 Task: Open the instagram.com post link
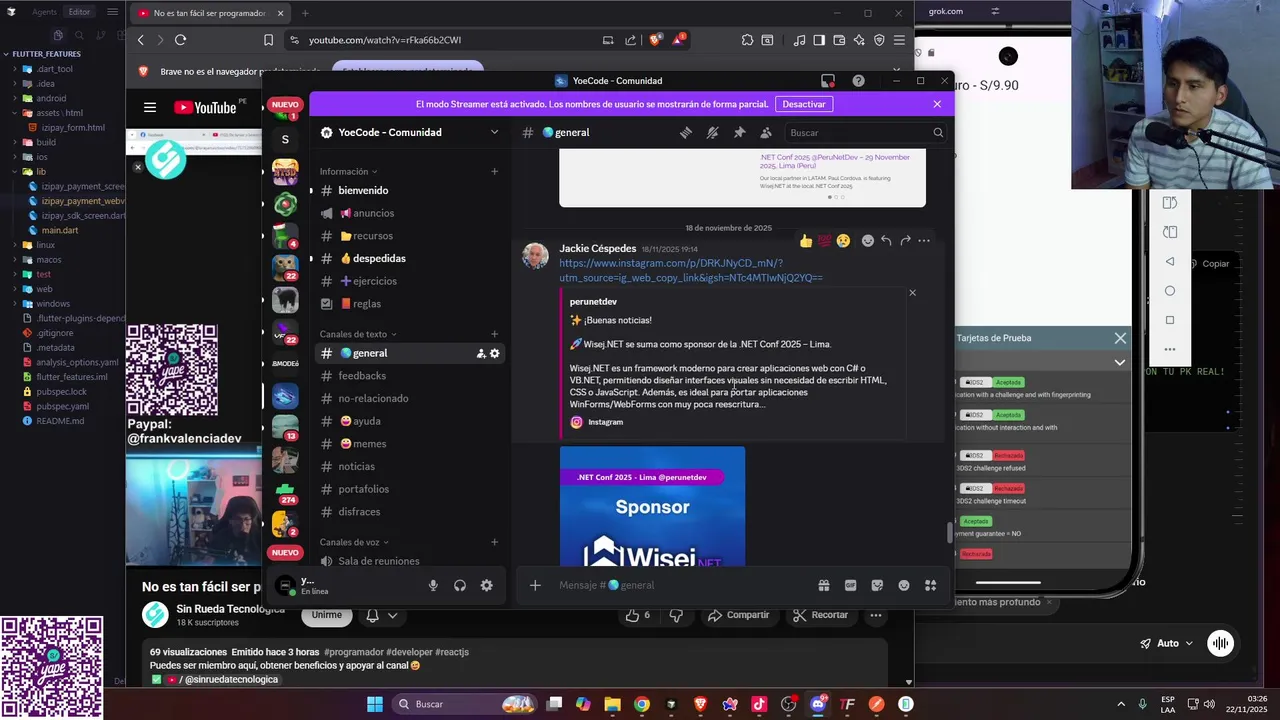coord(690,270)
